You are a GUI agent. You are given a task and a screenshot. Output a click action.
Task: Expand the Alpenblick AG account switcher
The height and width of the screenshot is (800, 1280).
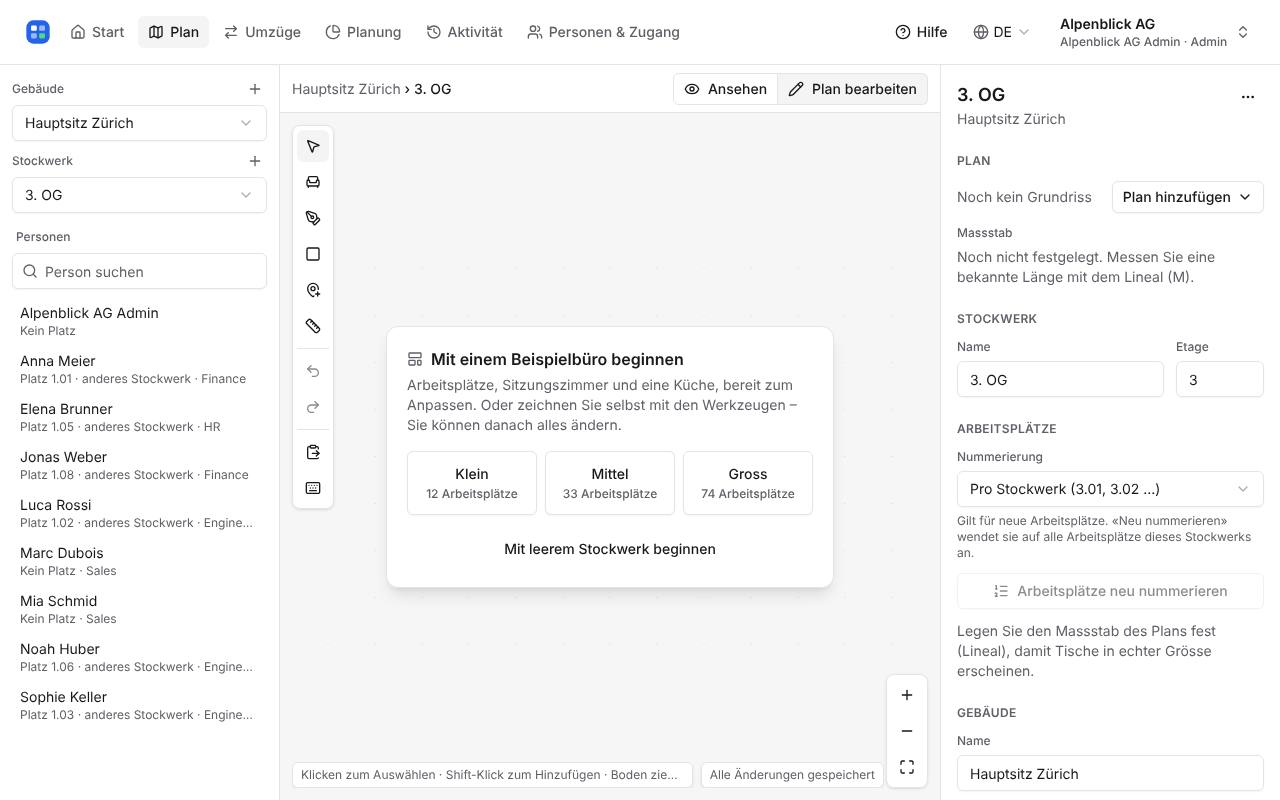(1155, 32)
